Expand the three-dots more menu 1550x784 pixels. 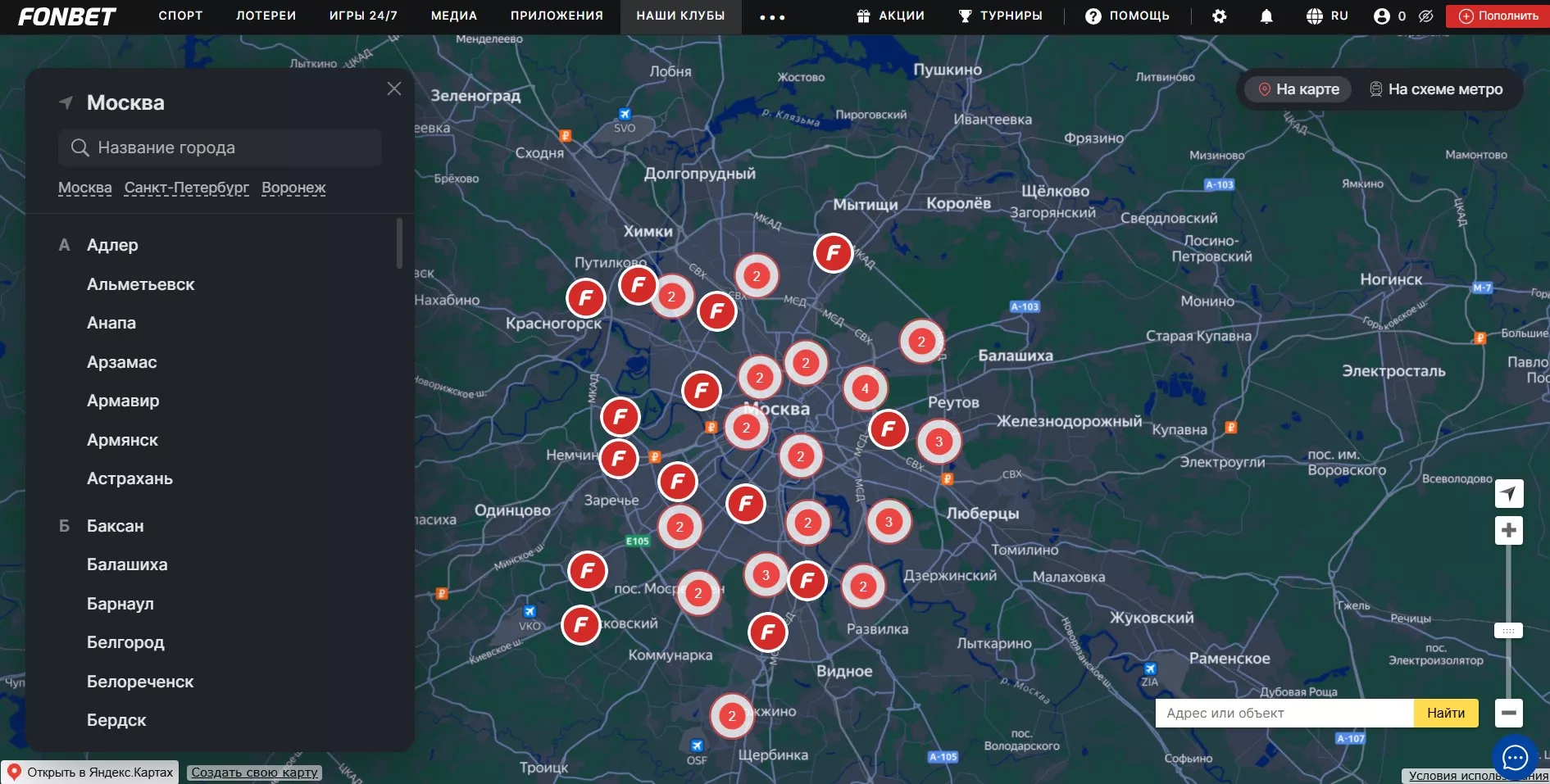pyautogui.click(x=771, y=17)
